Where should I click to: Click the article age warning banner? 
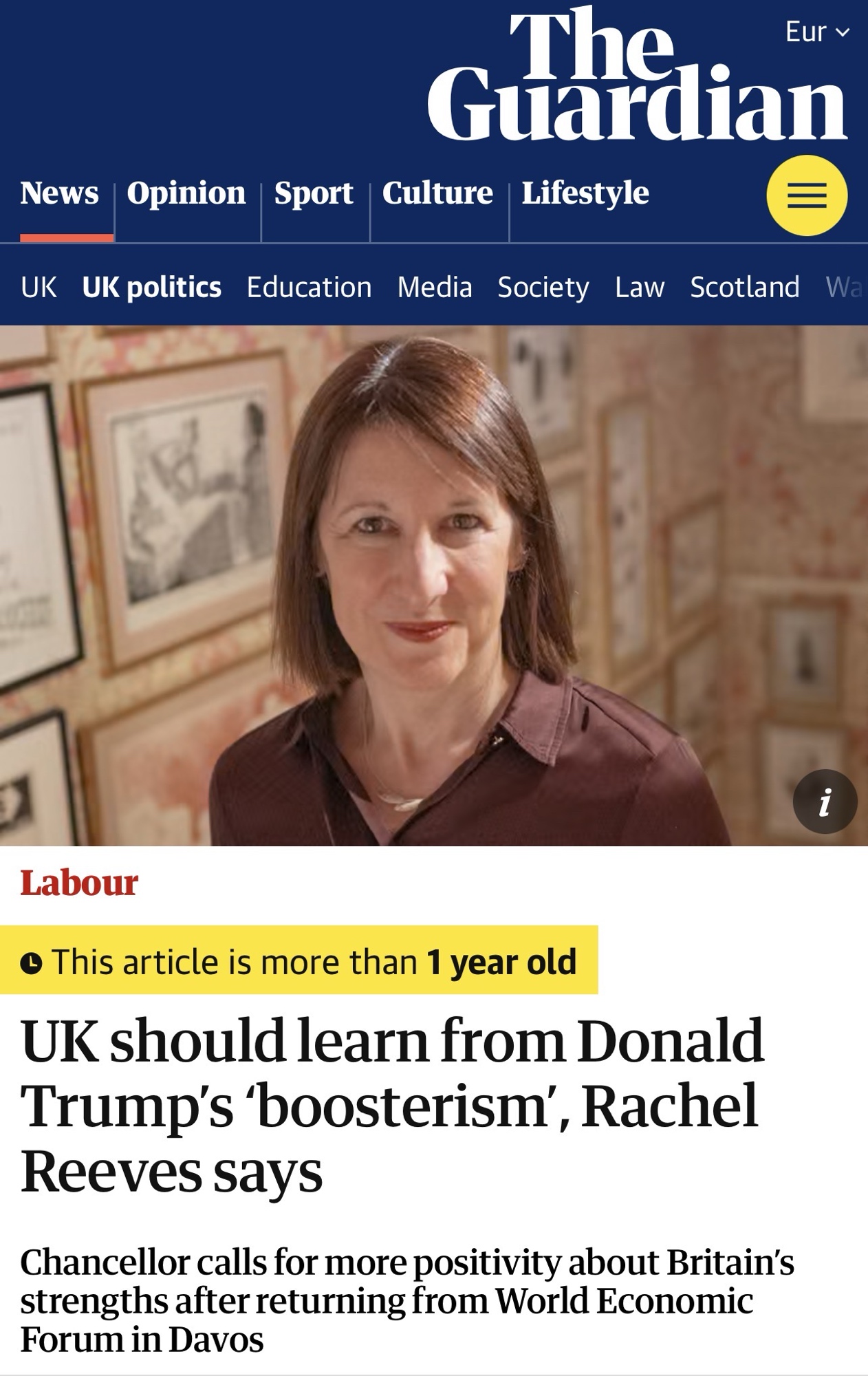click(x=299, y=961)
